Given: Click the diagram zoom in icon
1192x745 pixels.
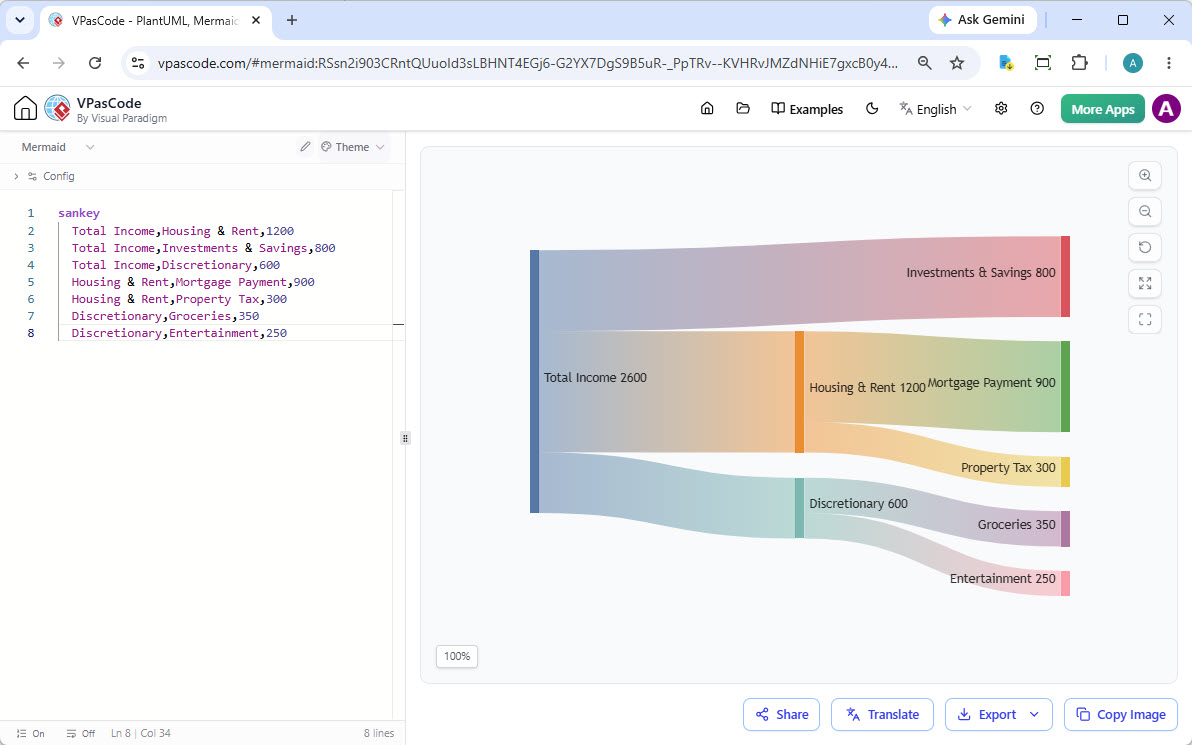Looking at the screenshot, I should 1145,176.
